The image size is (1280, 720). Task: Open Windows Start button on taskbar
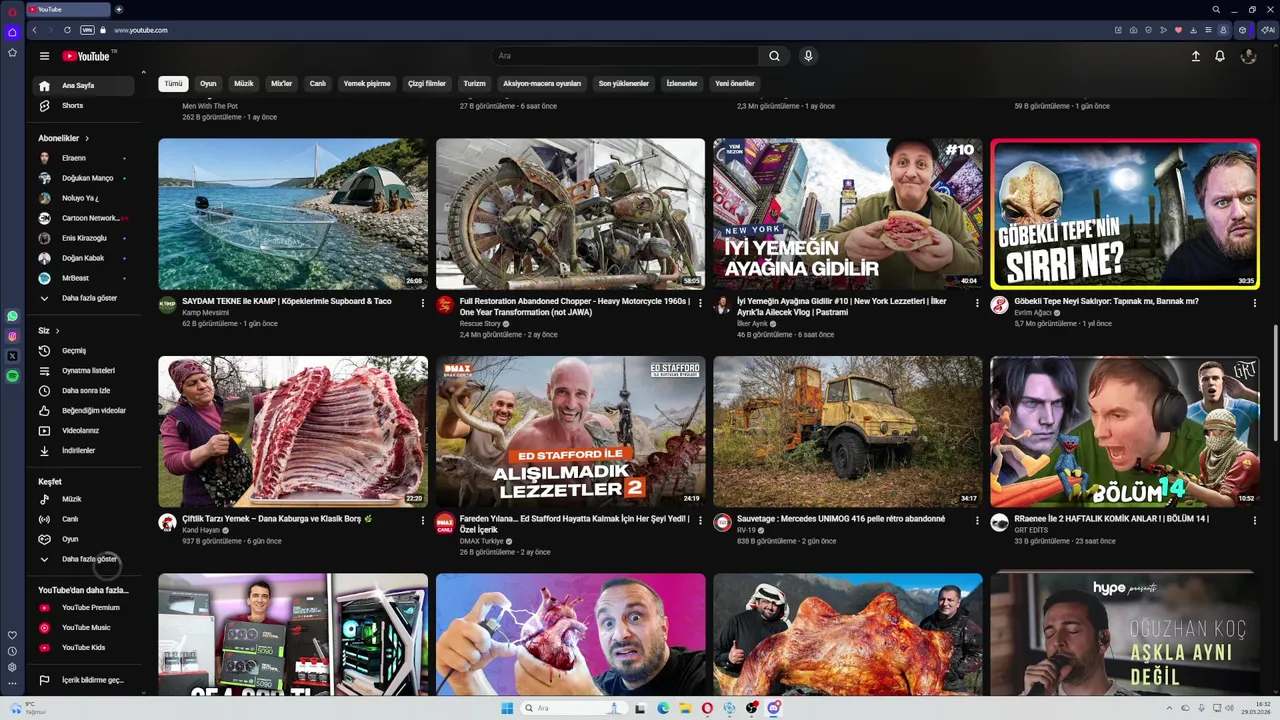point(507,708)
